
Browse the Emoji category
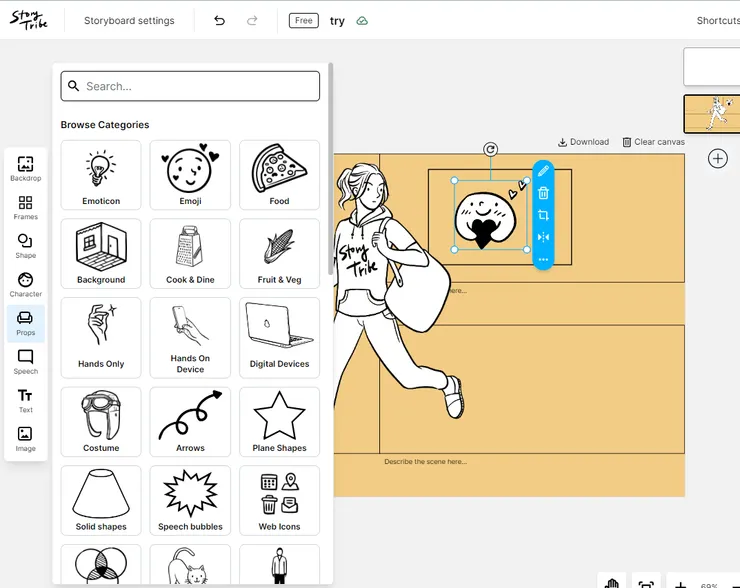click(190, 175)
